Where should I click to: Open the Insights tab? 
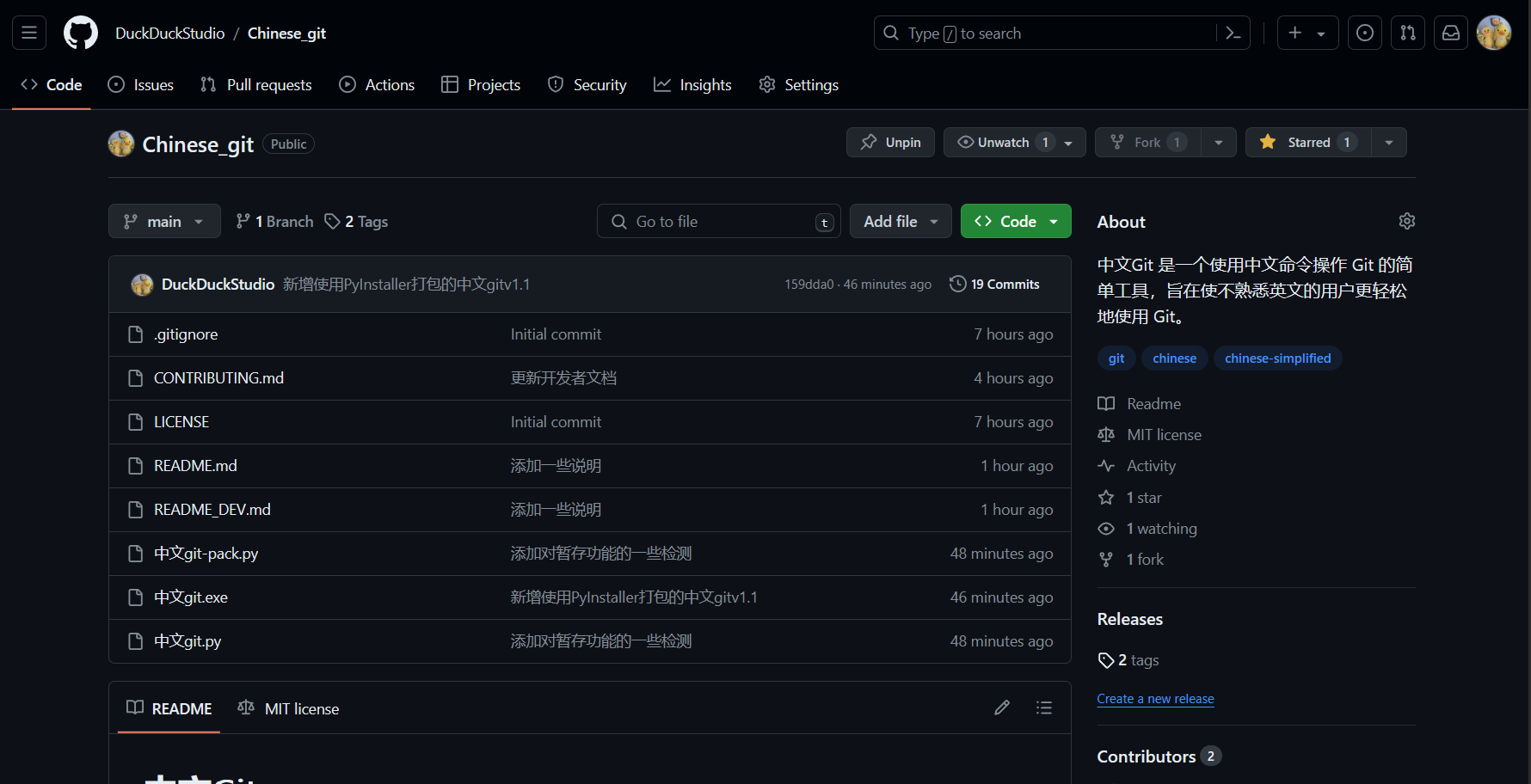pos(692,84)
